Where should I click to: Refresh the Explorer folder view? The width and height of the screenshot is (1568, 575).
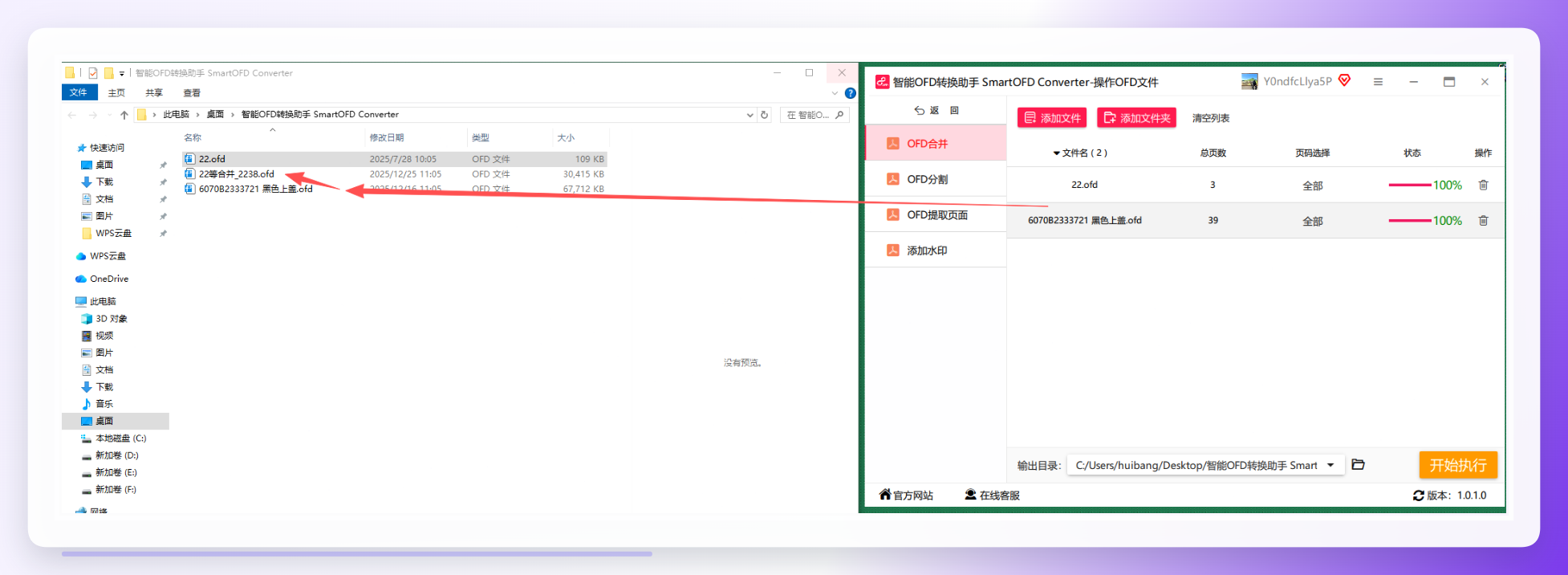click(765, 115)
